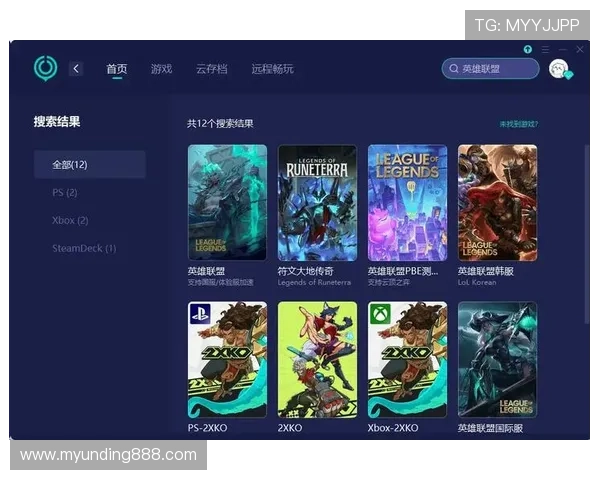Click the 未找到游戏? link

click(518, 124)
